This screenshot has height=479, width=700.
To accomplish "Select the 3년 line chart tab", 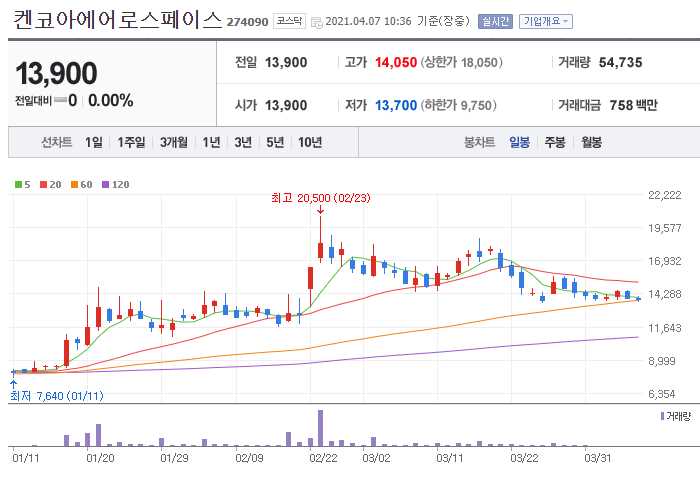I will [x=243, y=142].
